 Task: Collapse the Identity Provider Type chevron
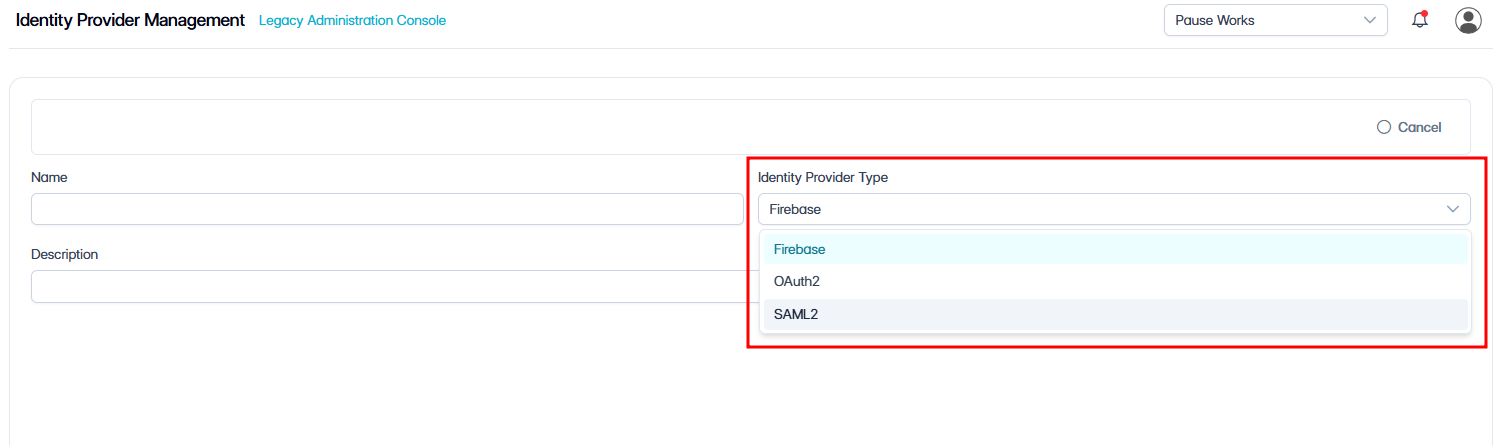pyautogui.click(x=1453, y=209)
